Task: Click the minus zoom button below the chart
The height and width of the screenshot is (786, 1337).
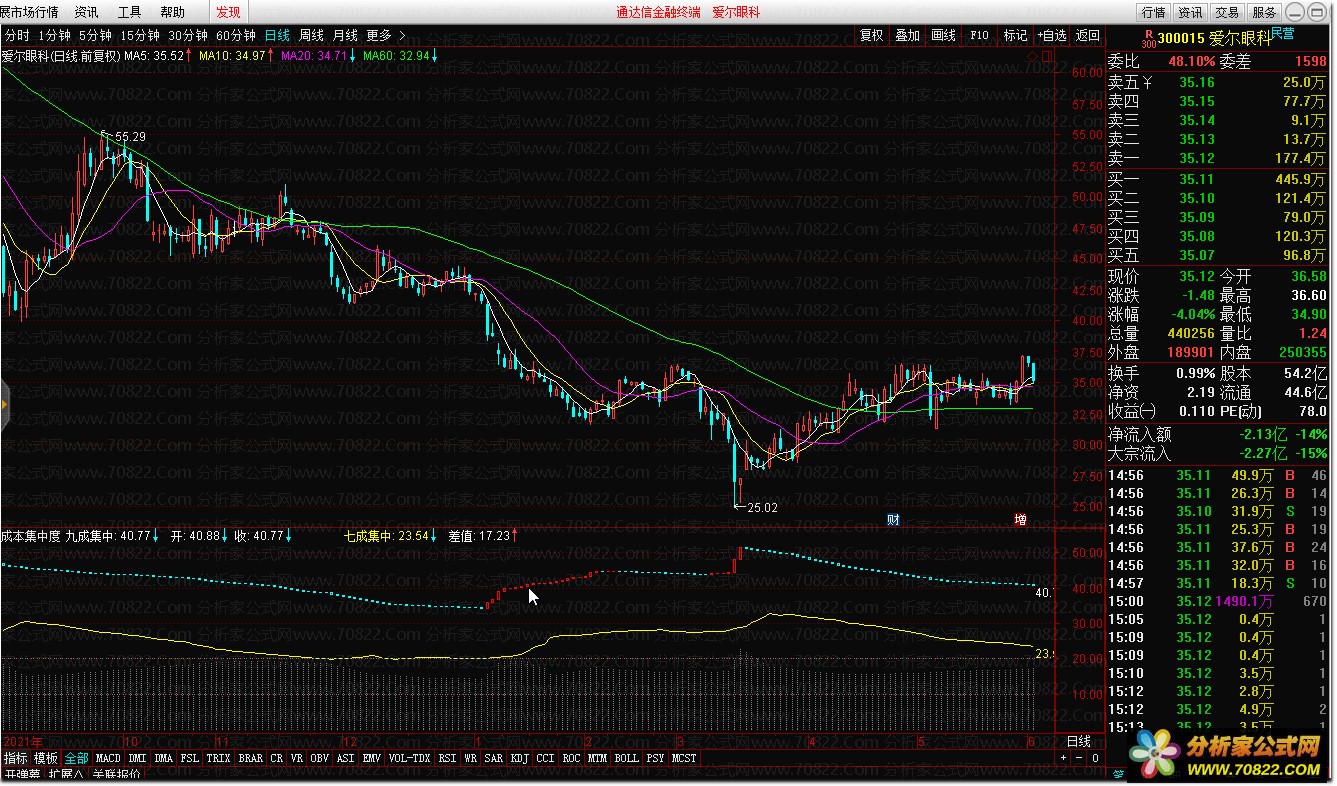Action: click(x=1080, y=758)
